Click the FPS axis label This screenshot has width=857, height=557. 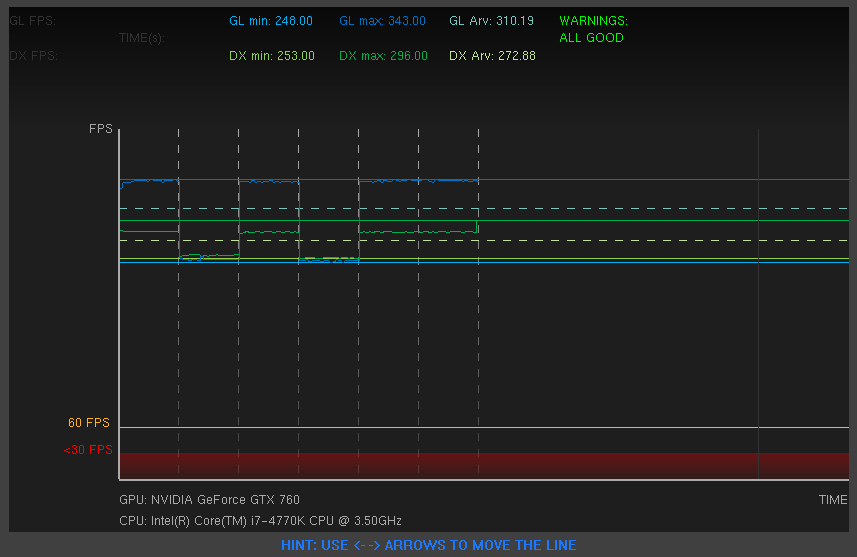(101, 128)
